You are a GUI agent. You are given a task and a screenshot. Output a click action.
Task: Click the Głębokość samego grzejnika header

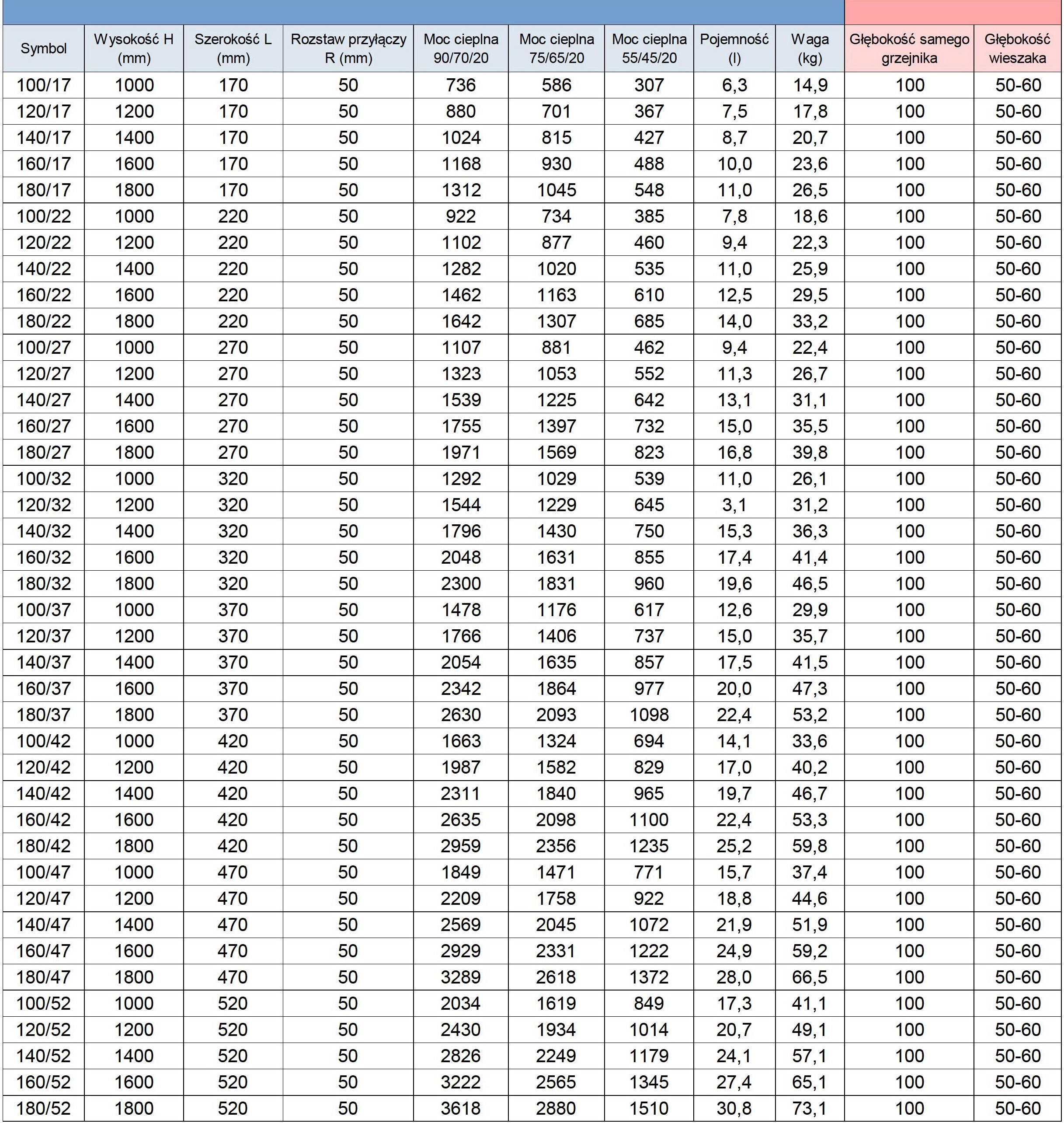click(909, 49)
